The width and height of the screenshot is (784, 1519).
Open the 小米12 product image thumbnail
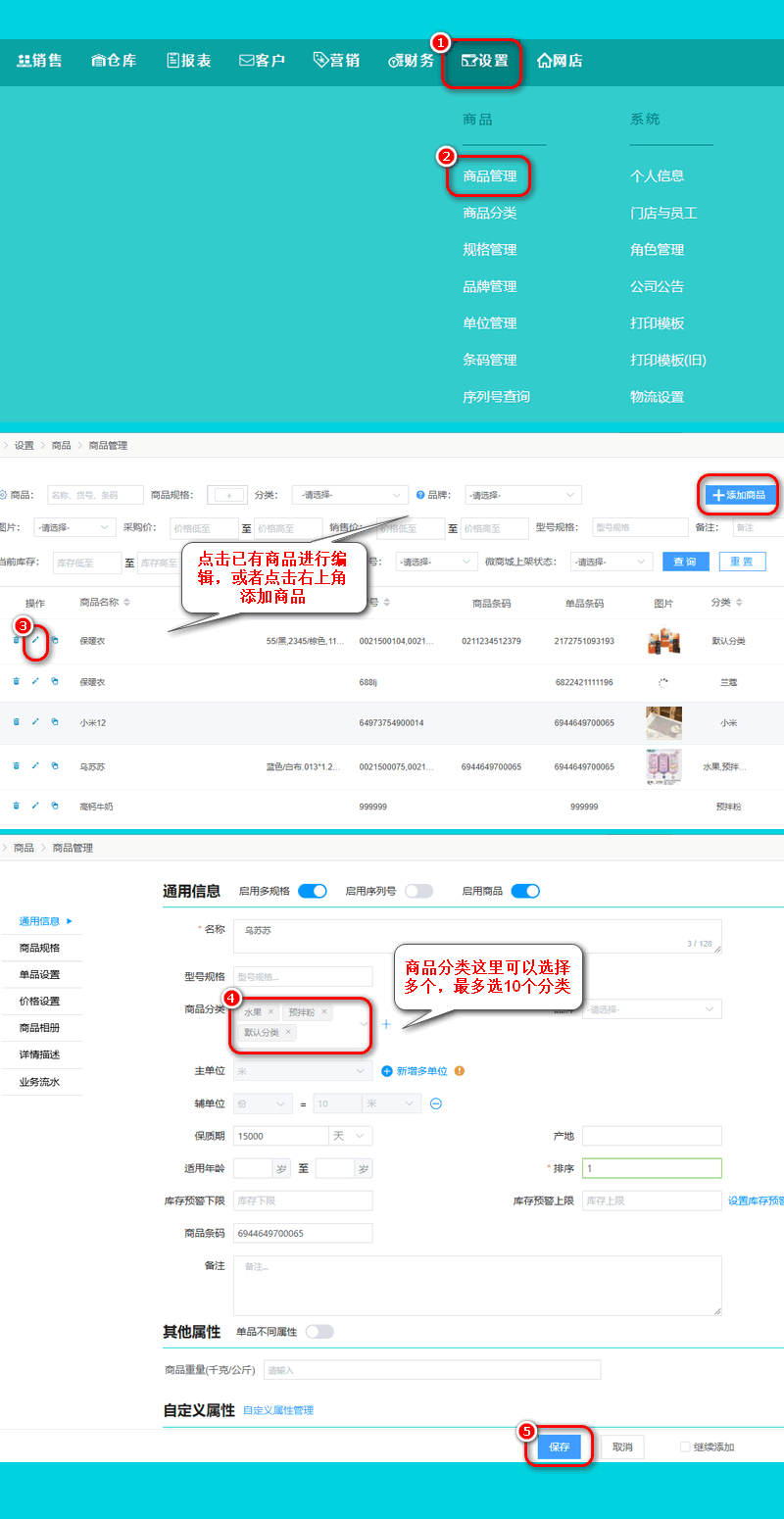[x=663, y=723]
